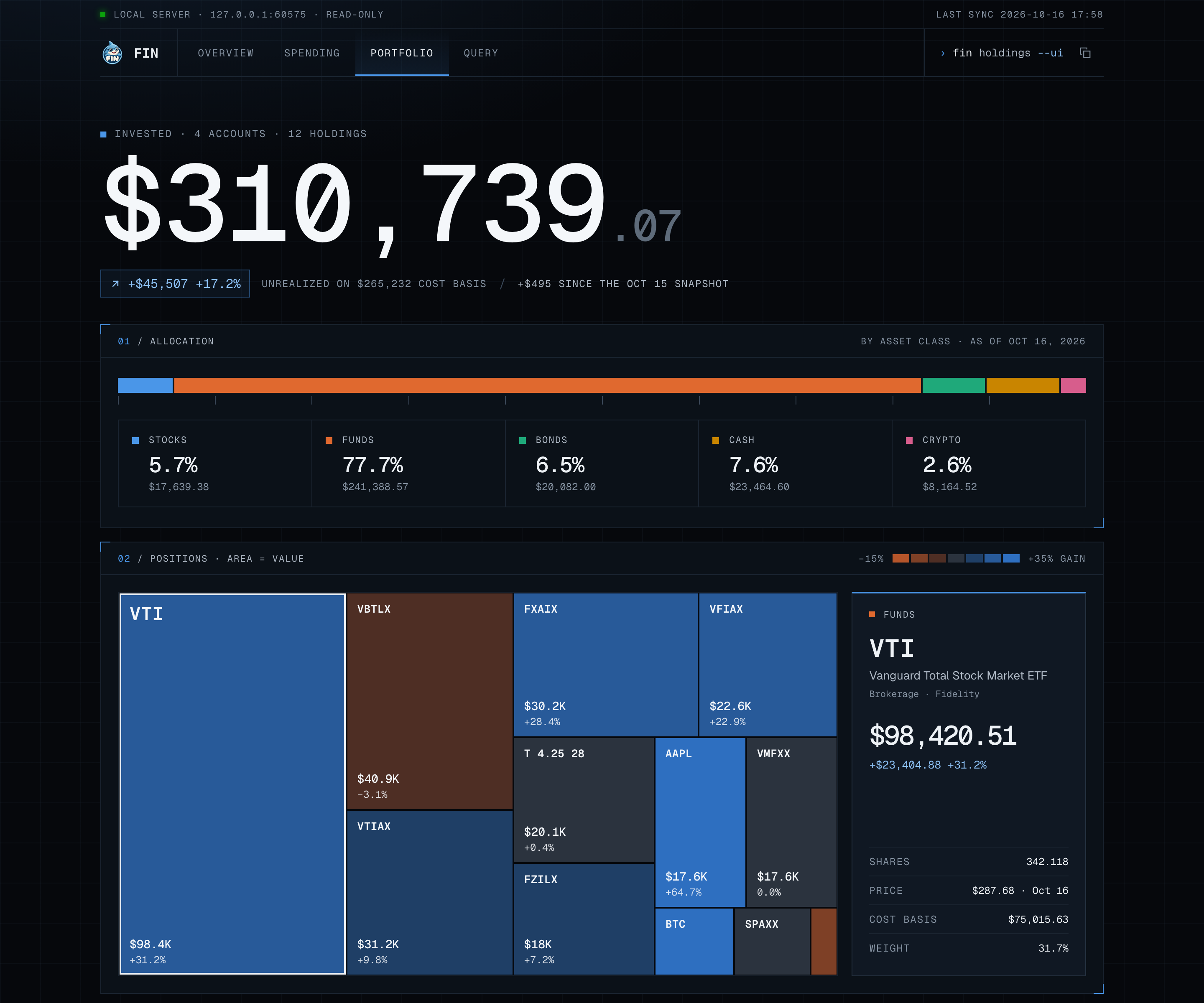Viewport: 1204px width, 1003px height.
Task: Copy the fin holdings command
Action: pos(1085,53)
